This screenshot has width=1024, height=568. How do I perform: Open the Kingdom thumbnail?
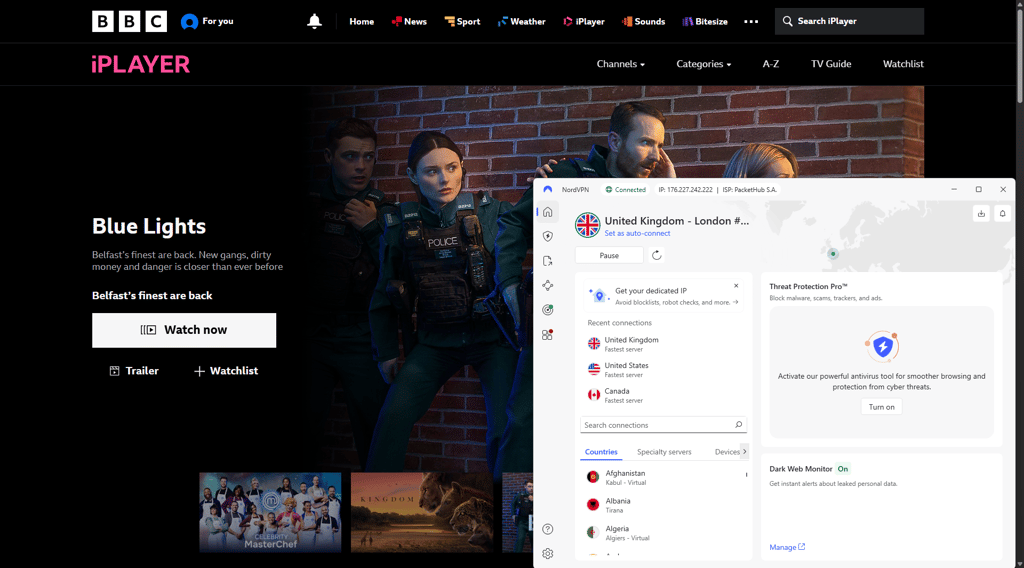(422, 513)
